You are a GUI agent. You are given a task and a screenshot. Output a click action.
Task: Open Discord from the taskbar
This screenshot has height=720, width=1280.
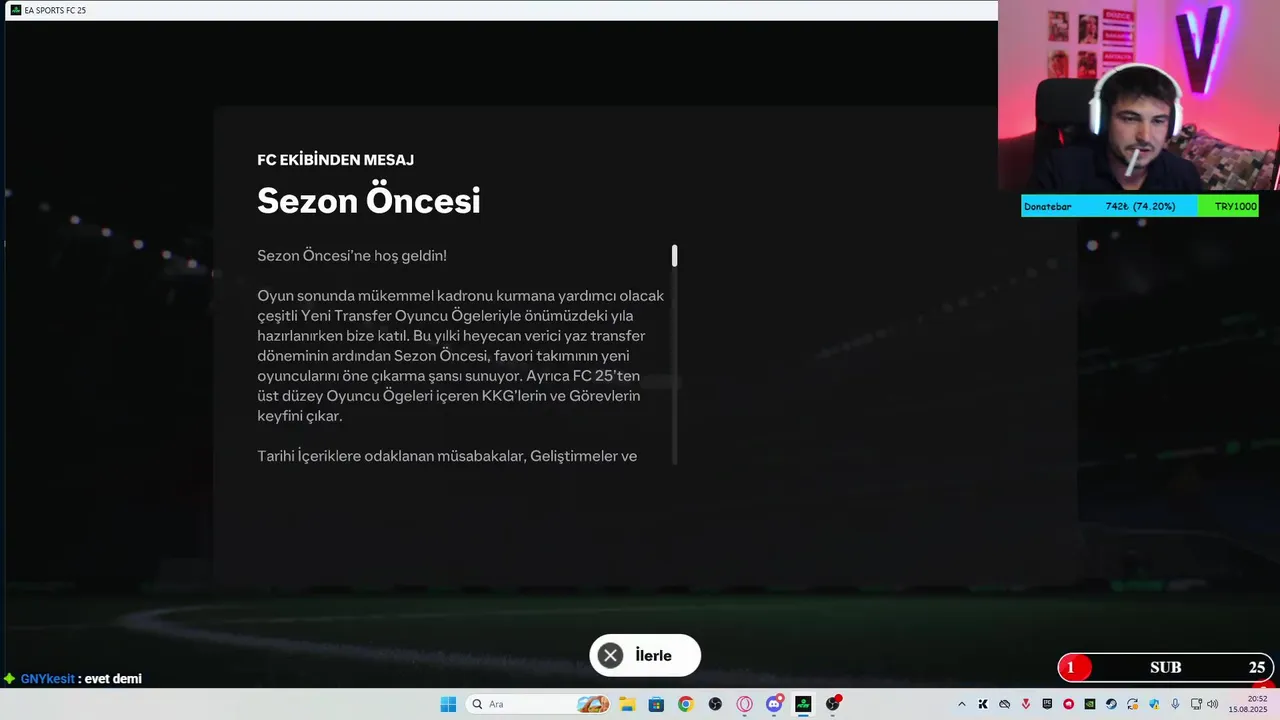click(x=774, y=704)
